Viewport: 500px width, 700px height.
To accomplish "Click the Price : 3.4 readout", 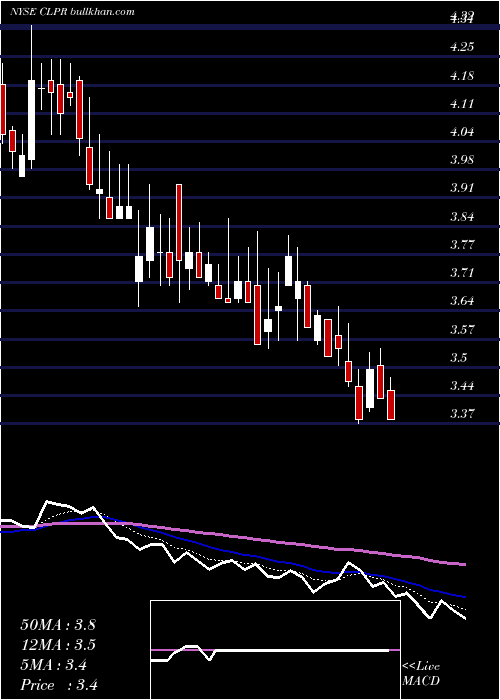I will pos(59,685).
